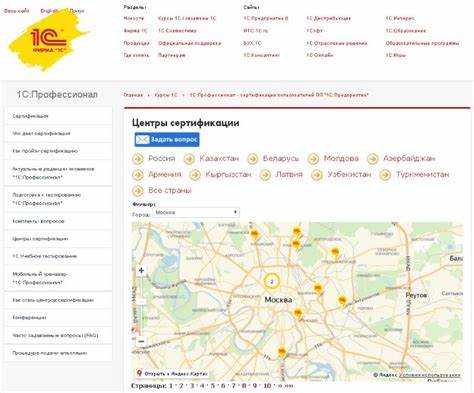
Task: Open Процедура подачи апелляции sidebar item
Action: pos(58,353)
